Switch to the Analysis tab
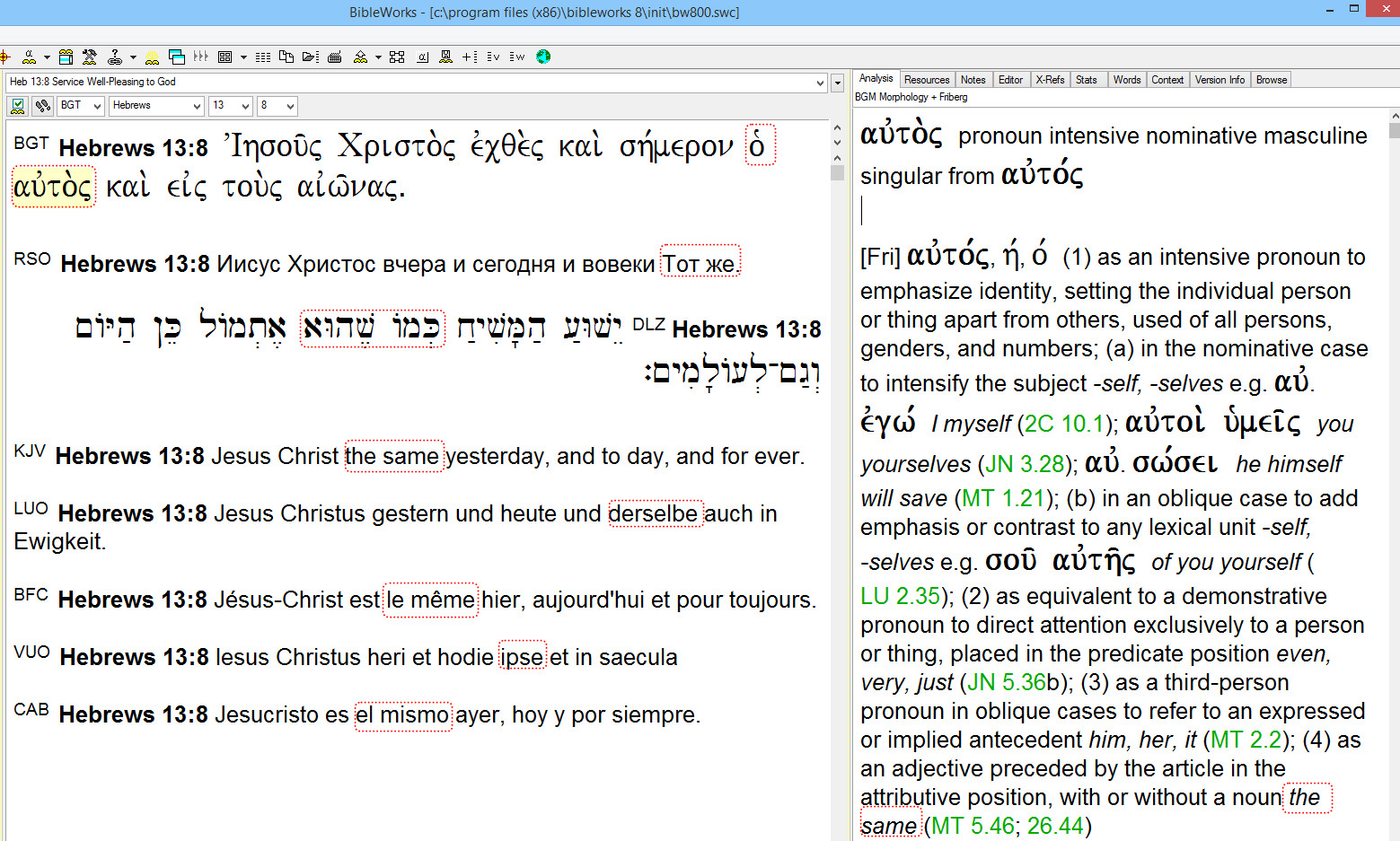Image resolution: width=1400 pixels, height=841 pixels. 876,79
